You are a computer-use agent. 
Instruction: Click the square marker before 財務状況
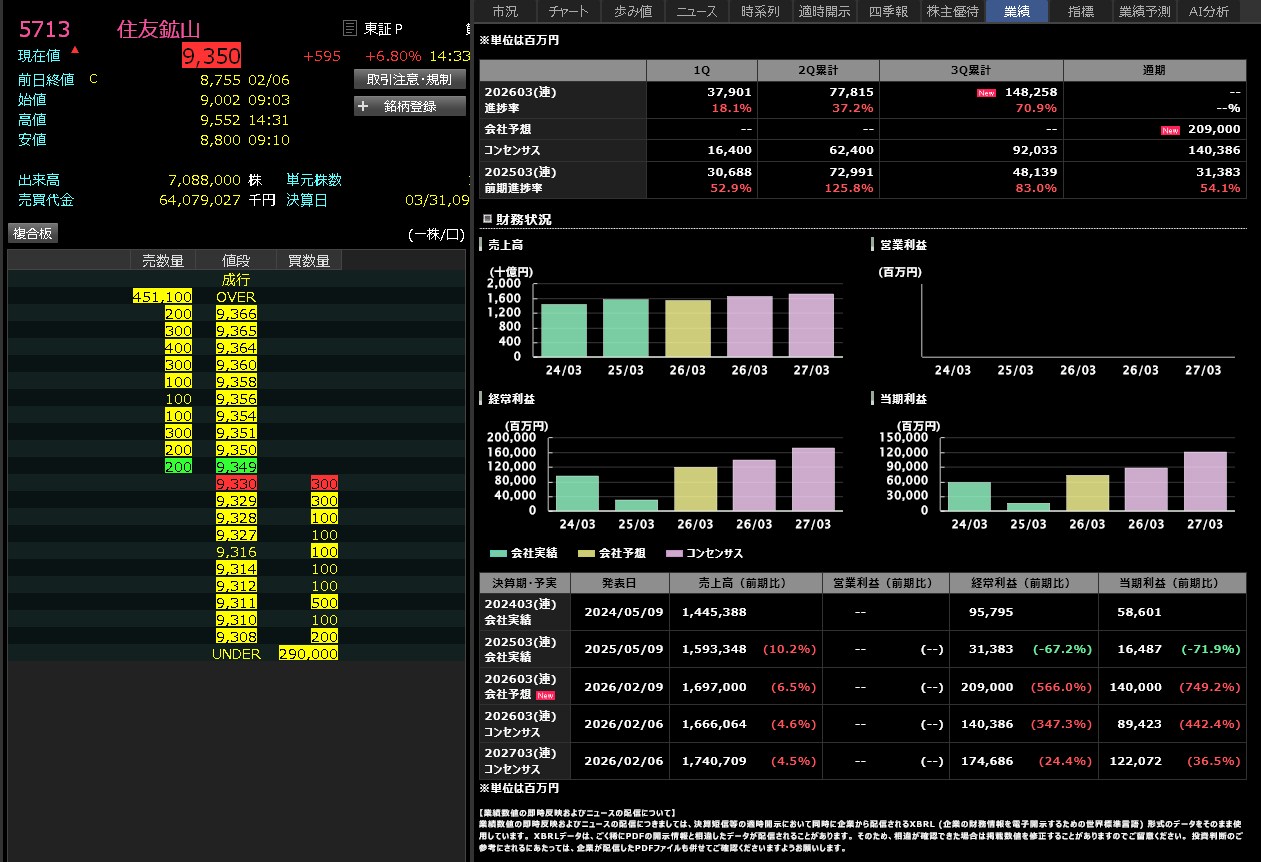tap(487, 219)
